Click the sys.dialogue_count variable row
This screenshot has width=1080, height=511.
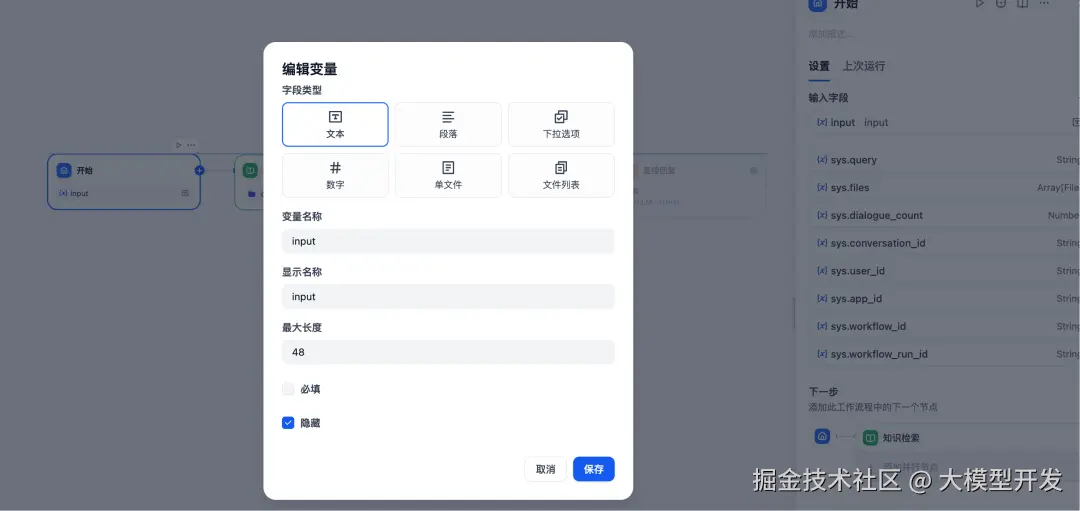tap(945, 216)
